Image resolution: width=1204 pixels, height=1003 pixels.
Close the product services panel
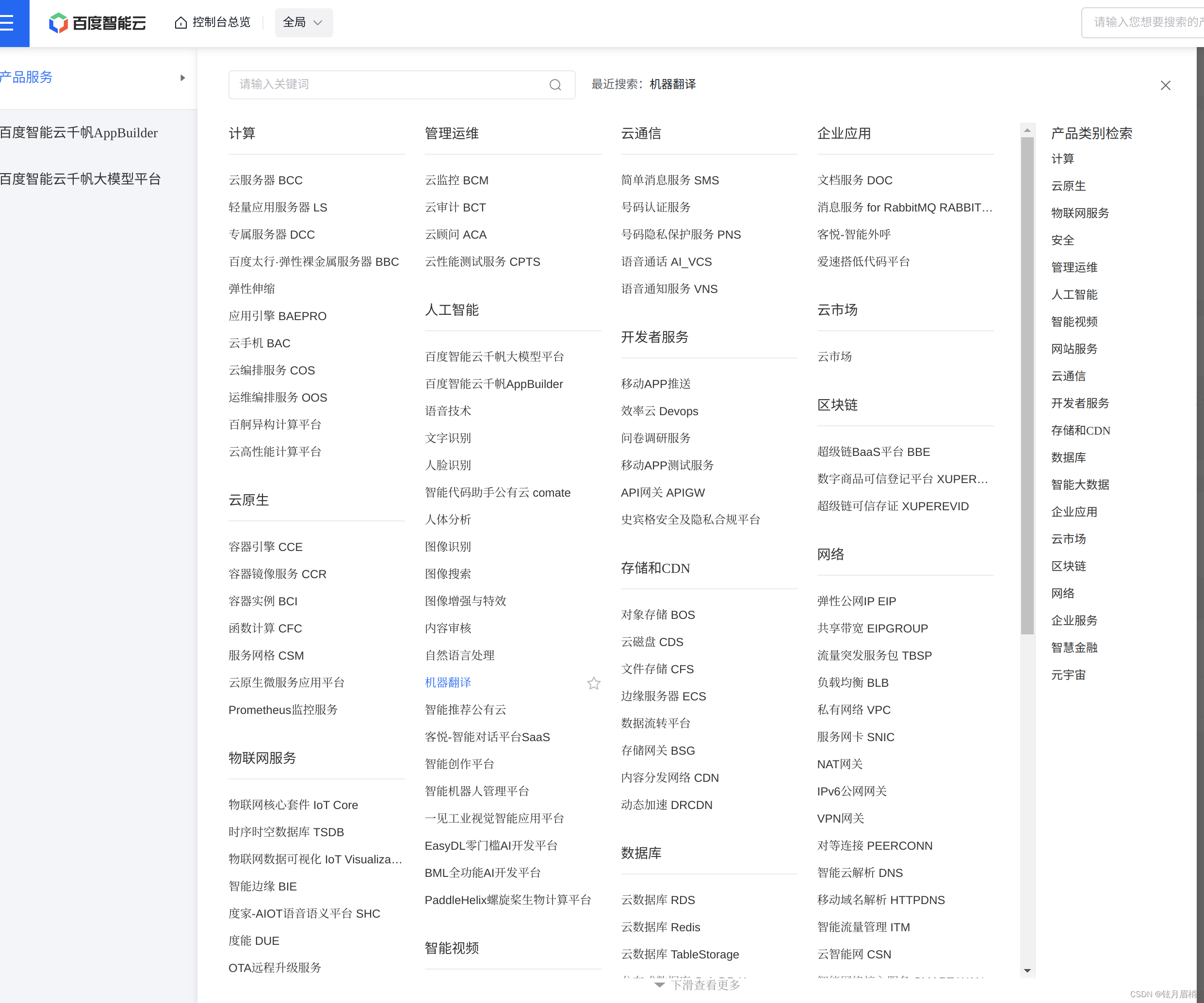(x=1165, y=85)
